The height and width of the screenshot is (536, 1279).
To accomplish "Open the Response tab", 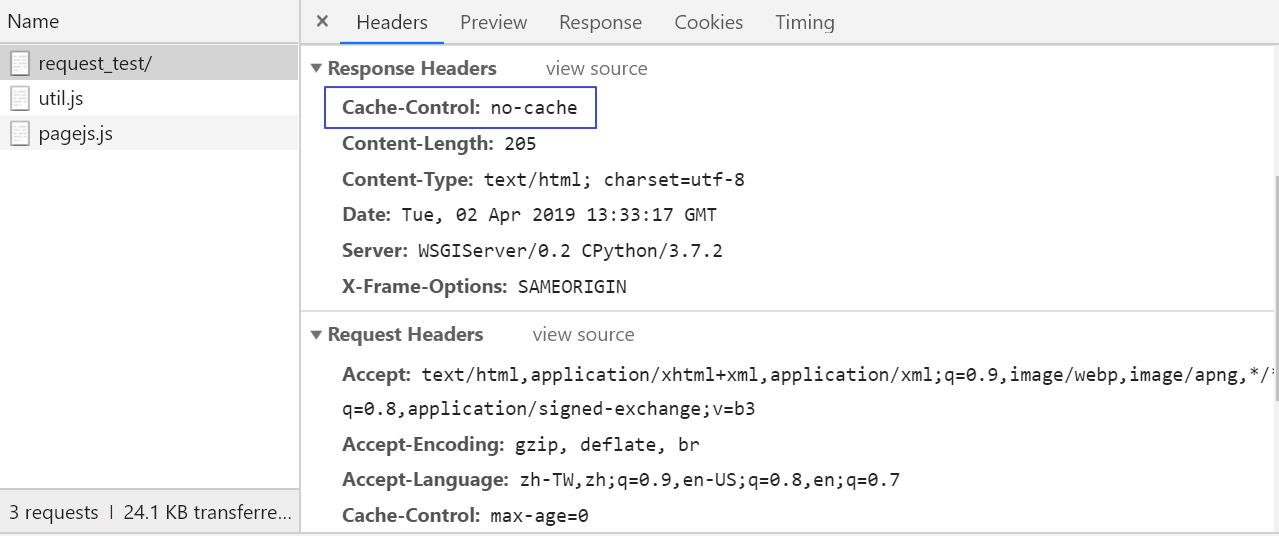I will (600, 22).
